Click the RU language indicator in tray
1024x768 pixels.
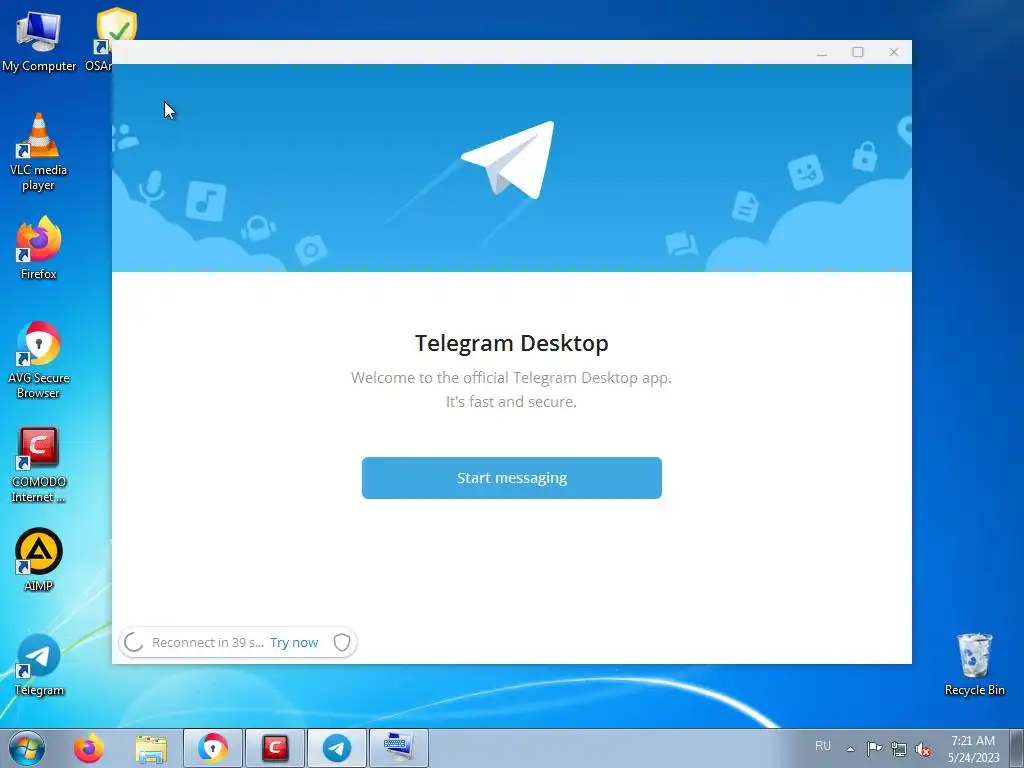(x=823, y=746)
